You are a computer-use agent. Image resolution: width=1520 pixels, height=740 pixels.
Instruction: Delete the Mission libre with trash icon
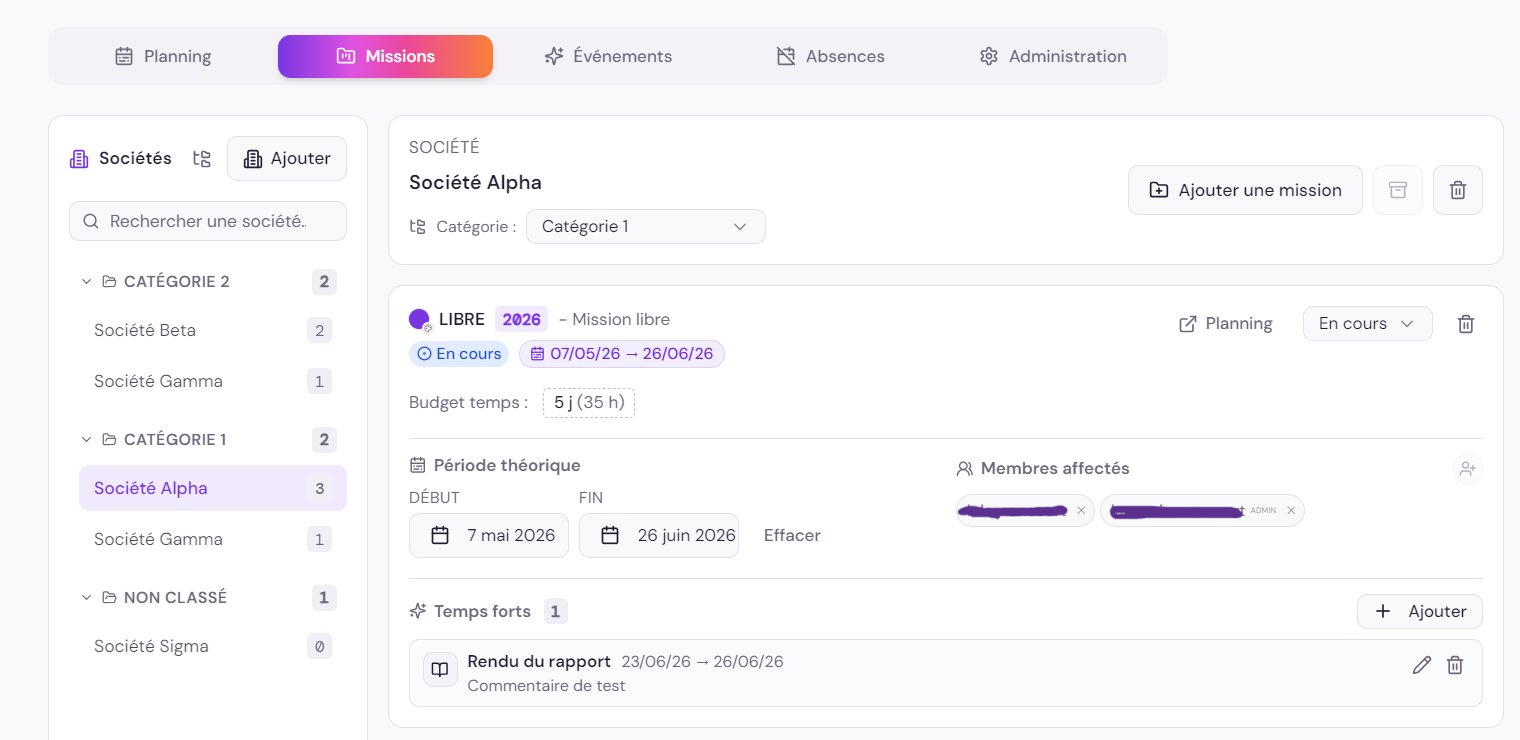[x=1466, y=324]
